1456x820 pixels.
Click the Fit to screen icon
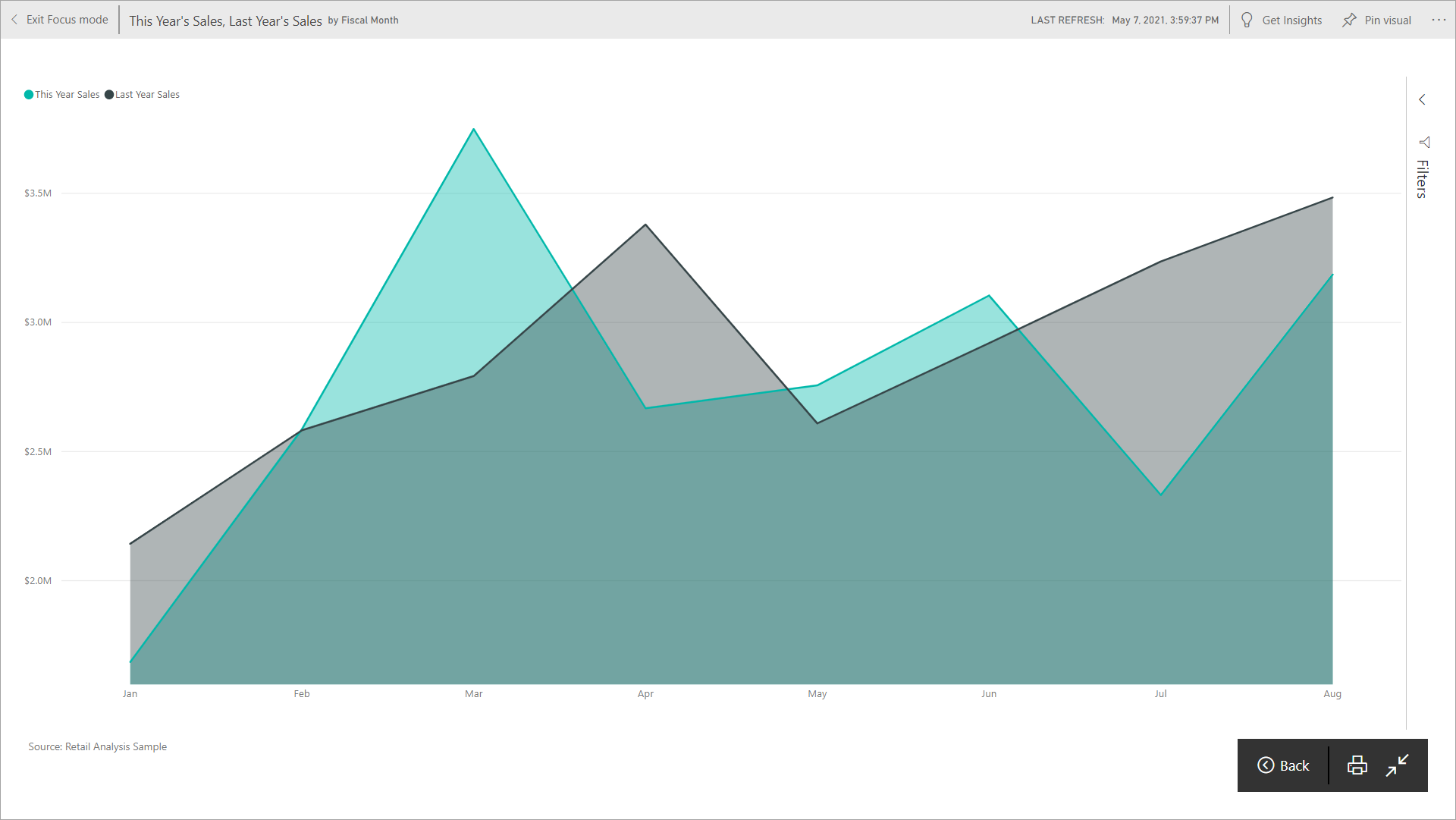click(1397, 765)
